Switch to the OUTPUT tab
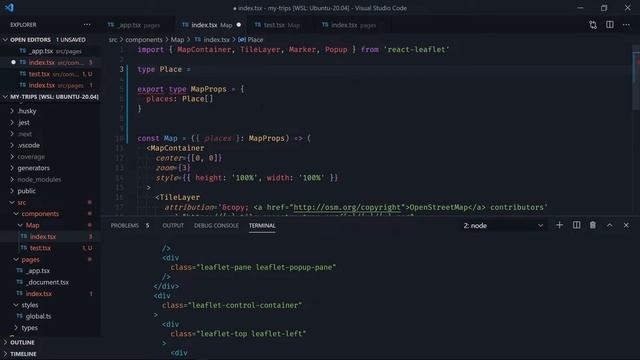Image resolution: width=640 pixels, height=360 pixels. [x=173, y=225]
